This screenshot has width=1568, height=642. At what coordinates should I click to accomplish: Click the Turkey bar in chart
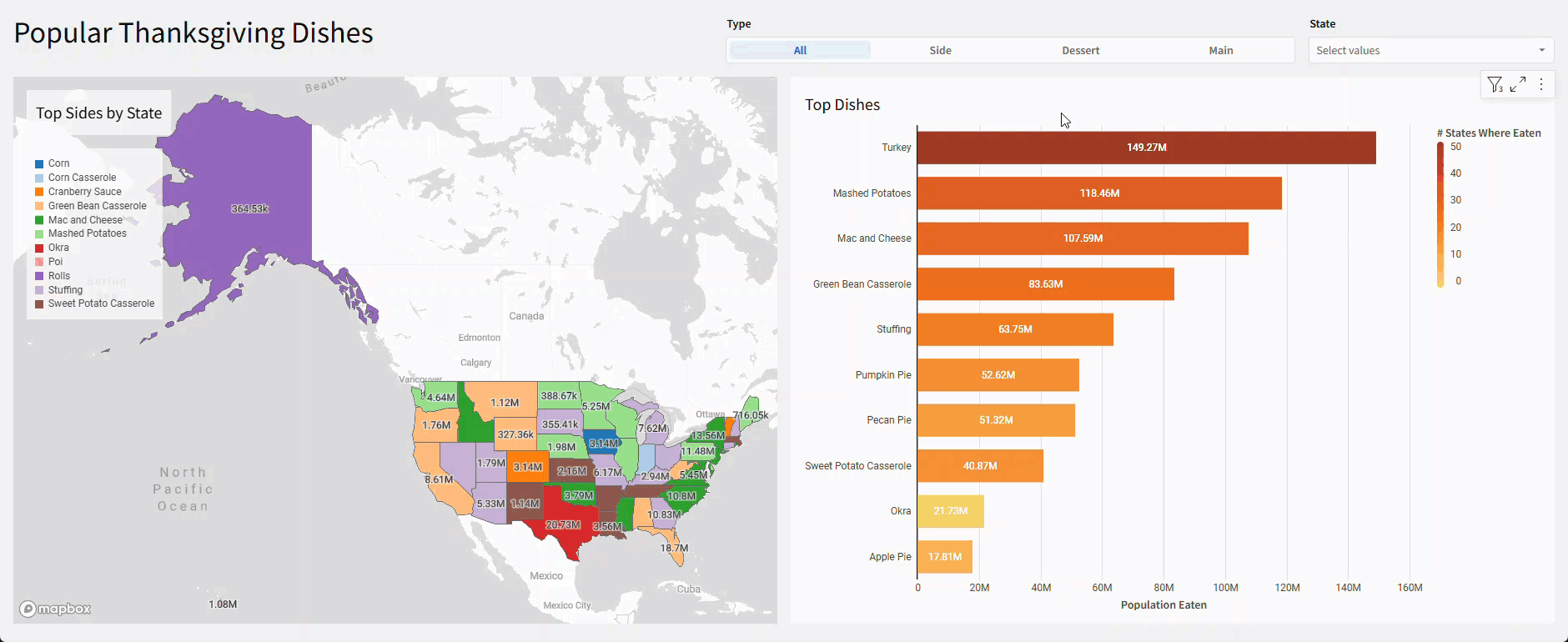click(x=1146, y=148)
